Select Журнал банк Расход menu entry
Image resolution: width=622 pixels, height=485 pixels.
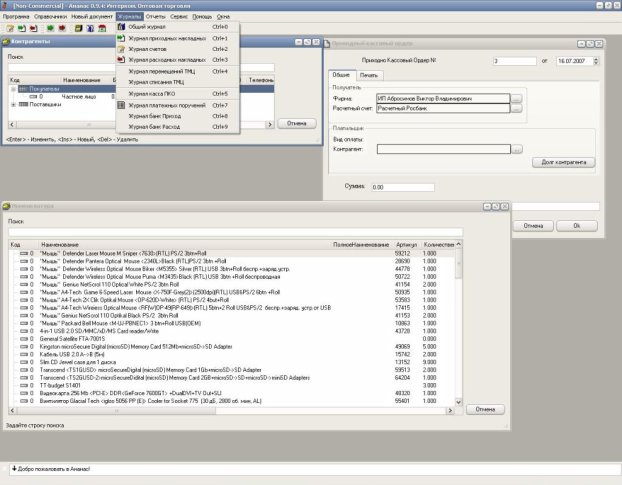click(x=178, y=127)
